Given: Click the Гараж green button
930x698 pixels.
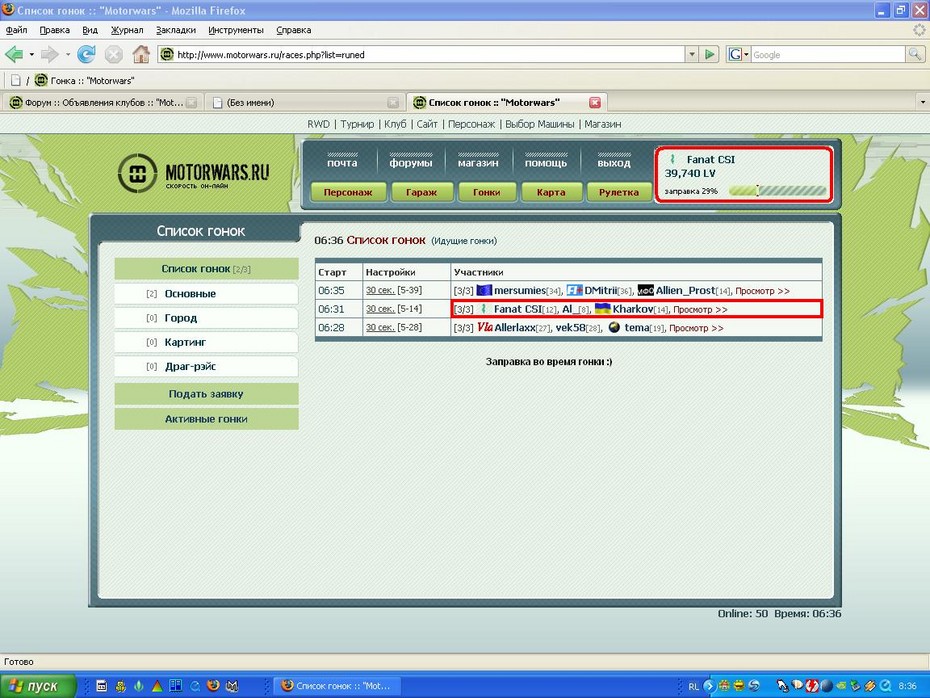Looking at the screenshot, I should pos(422,192).
